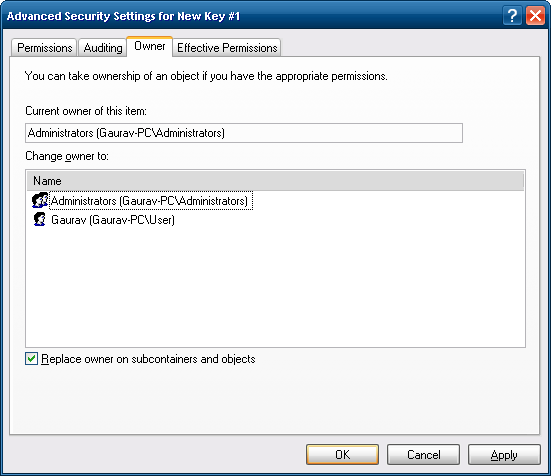Click the question mark help icon
Viewport: 551px width, 476px height.
coord(512,16)
